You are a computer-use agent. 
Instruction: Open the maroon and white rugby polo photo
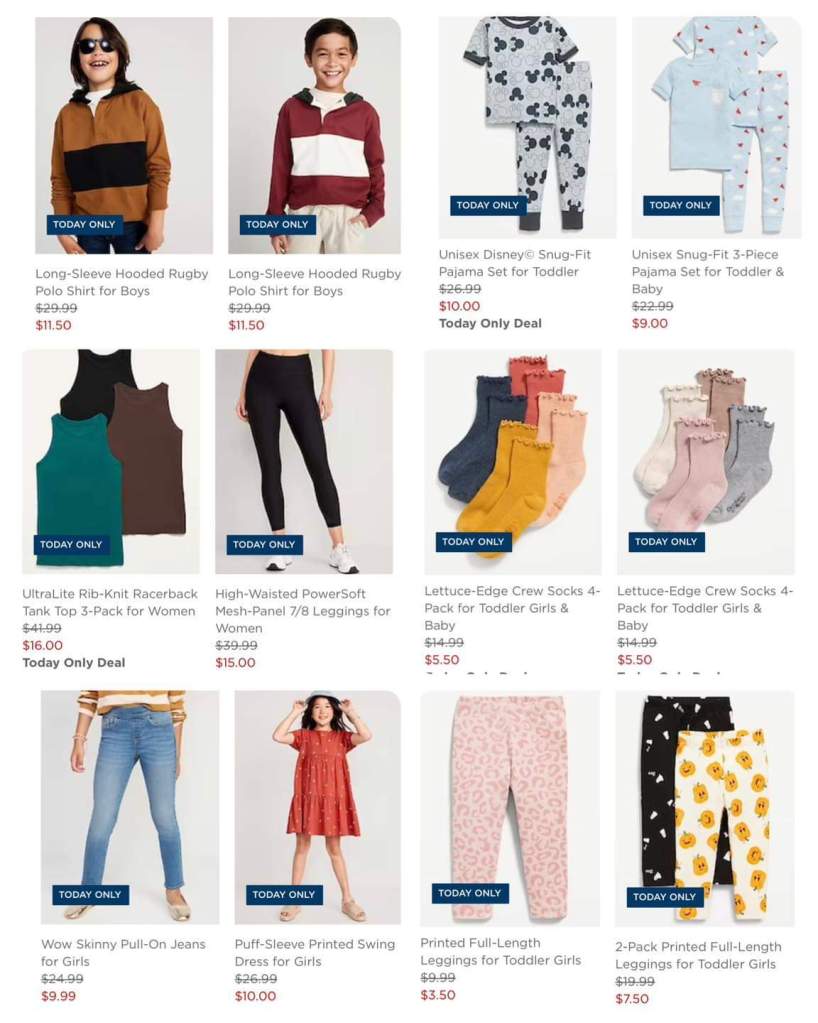click(x=314, y=135)
